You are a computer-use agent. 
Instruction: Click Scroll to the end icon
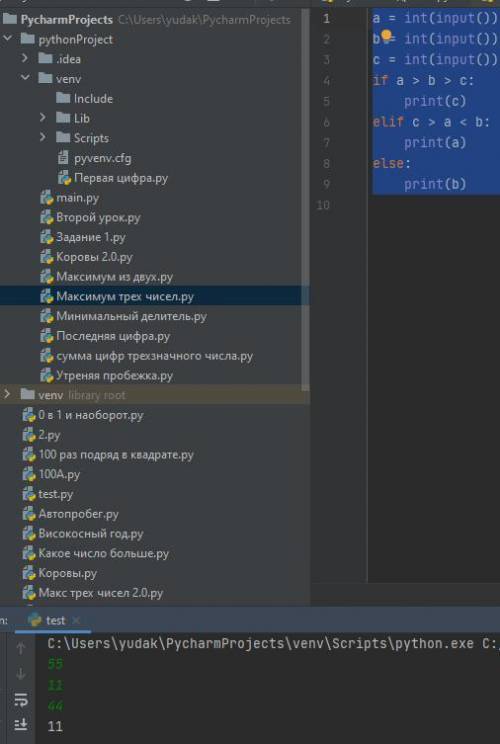(20, 724)
